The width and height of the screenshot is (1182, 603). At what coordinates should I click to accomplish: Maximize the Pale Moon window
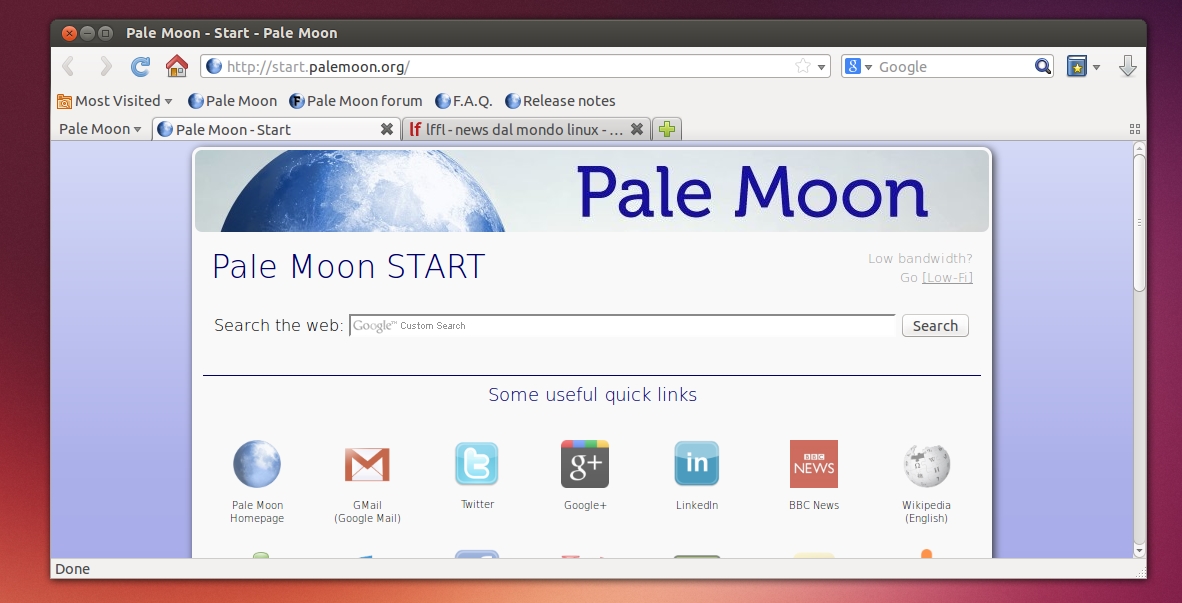pos(106,33)
